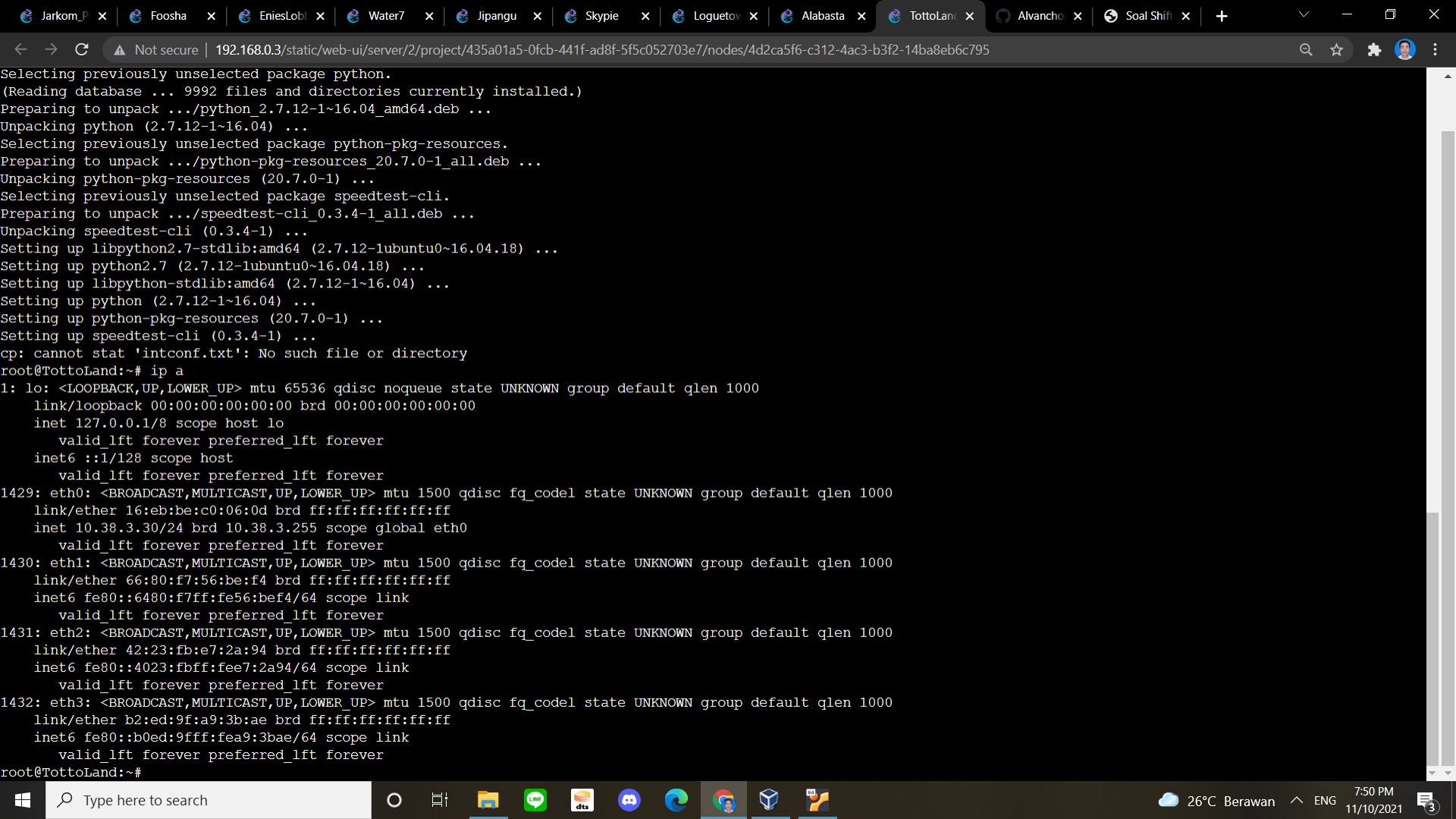Close the Foosha tab
Viewport: 1456px width, 819px height.
212,16
